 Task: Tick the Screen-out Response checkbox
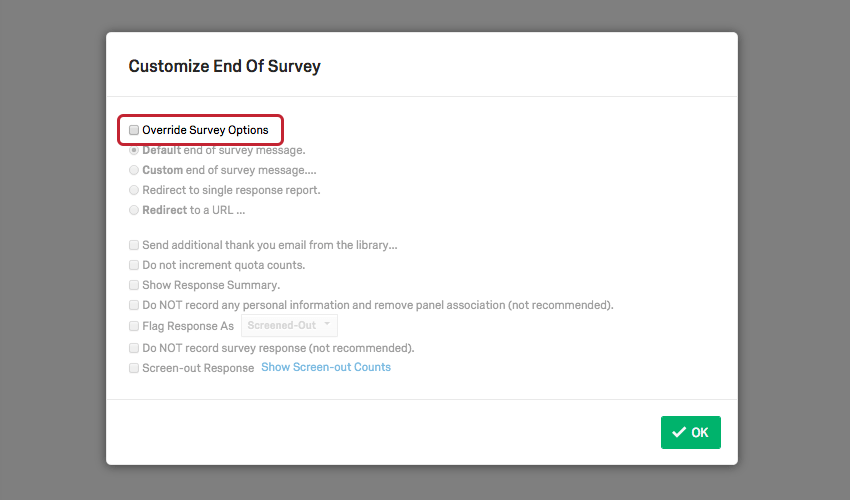pos(134,368)
